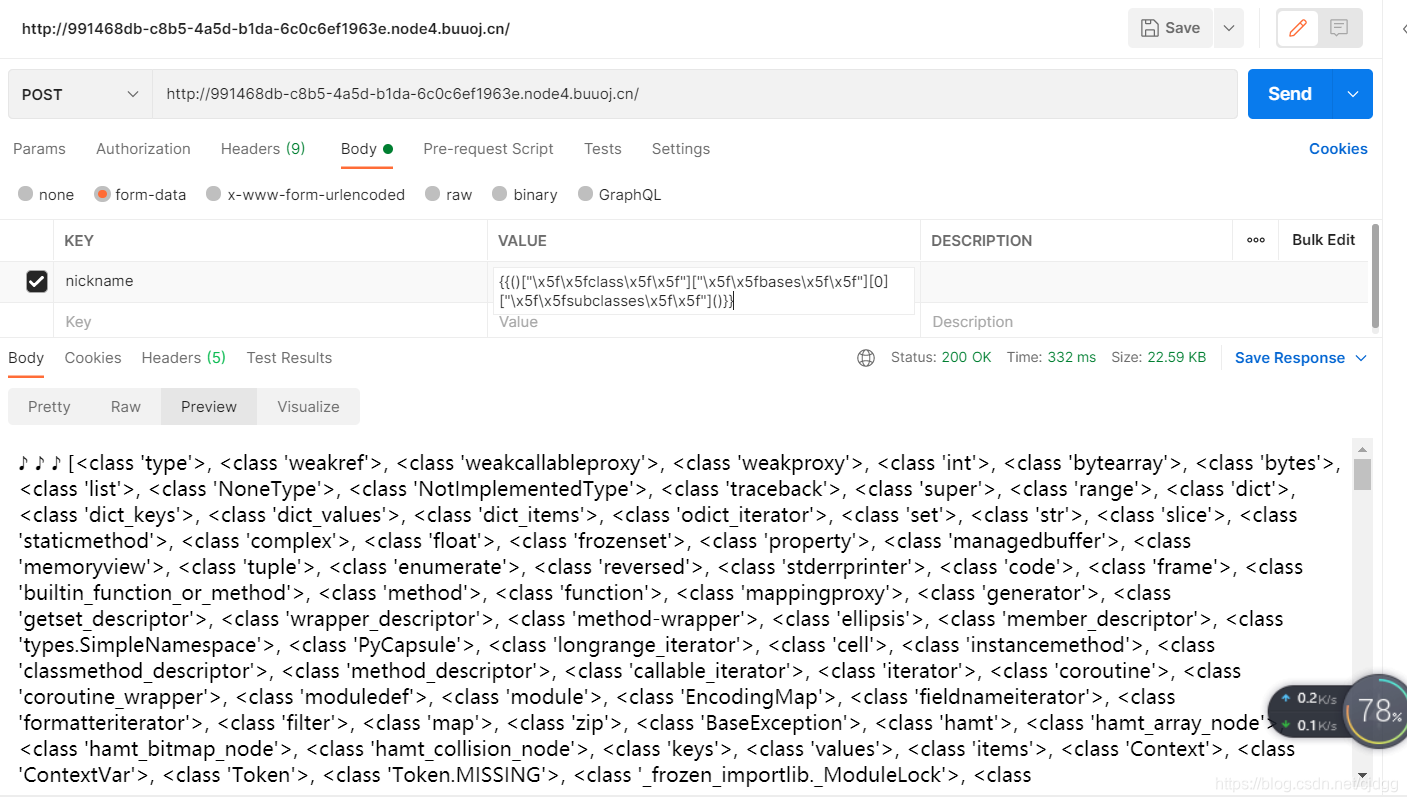Click the Status: 200 OK text
This screenshot has width=1407, height=802.
pos(941,358)
